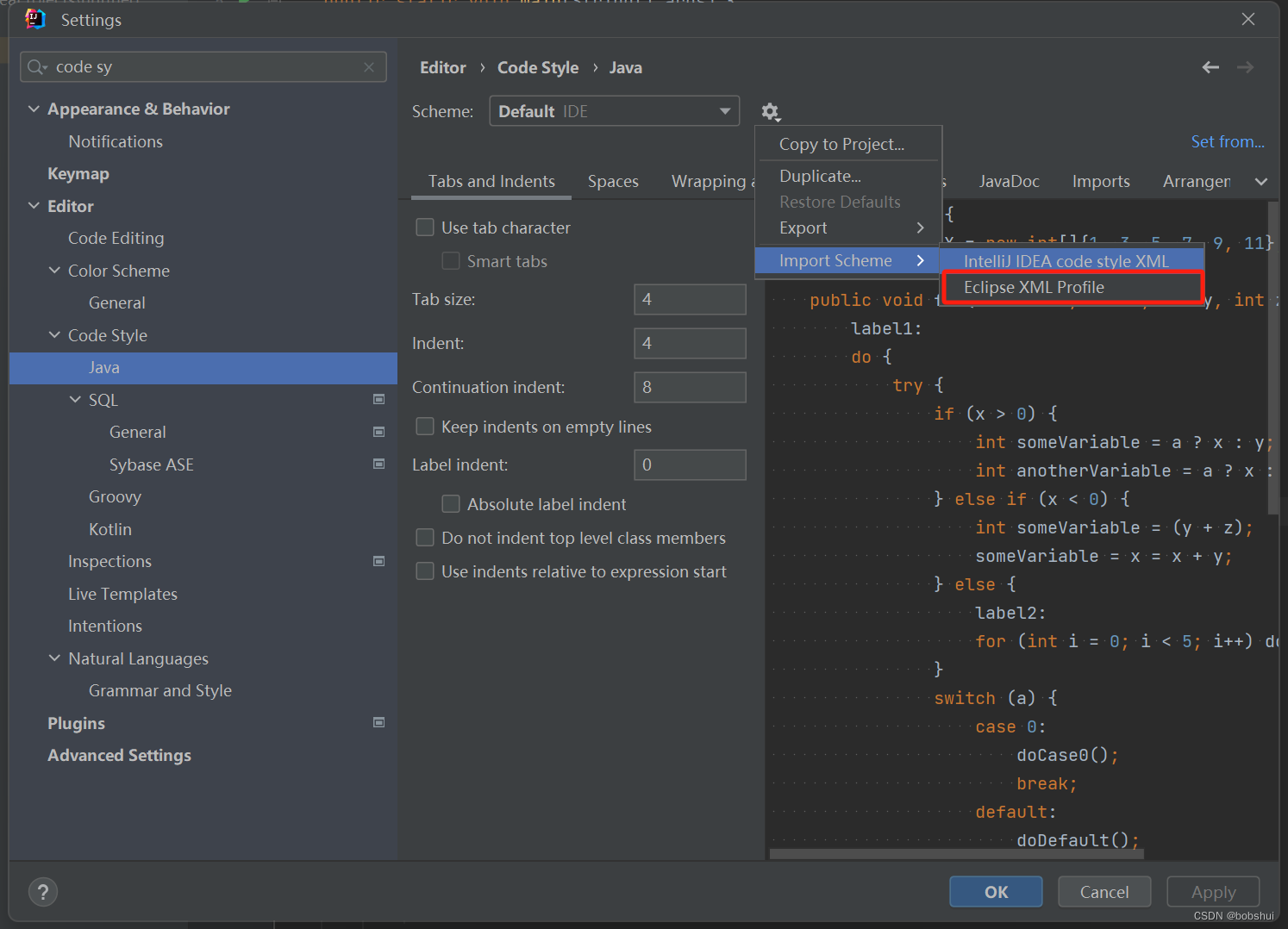The height and width of the screenshot is (929, 1288).
Task: Open the Set from... link
Action: (1228, 141)
